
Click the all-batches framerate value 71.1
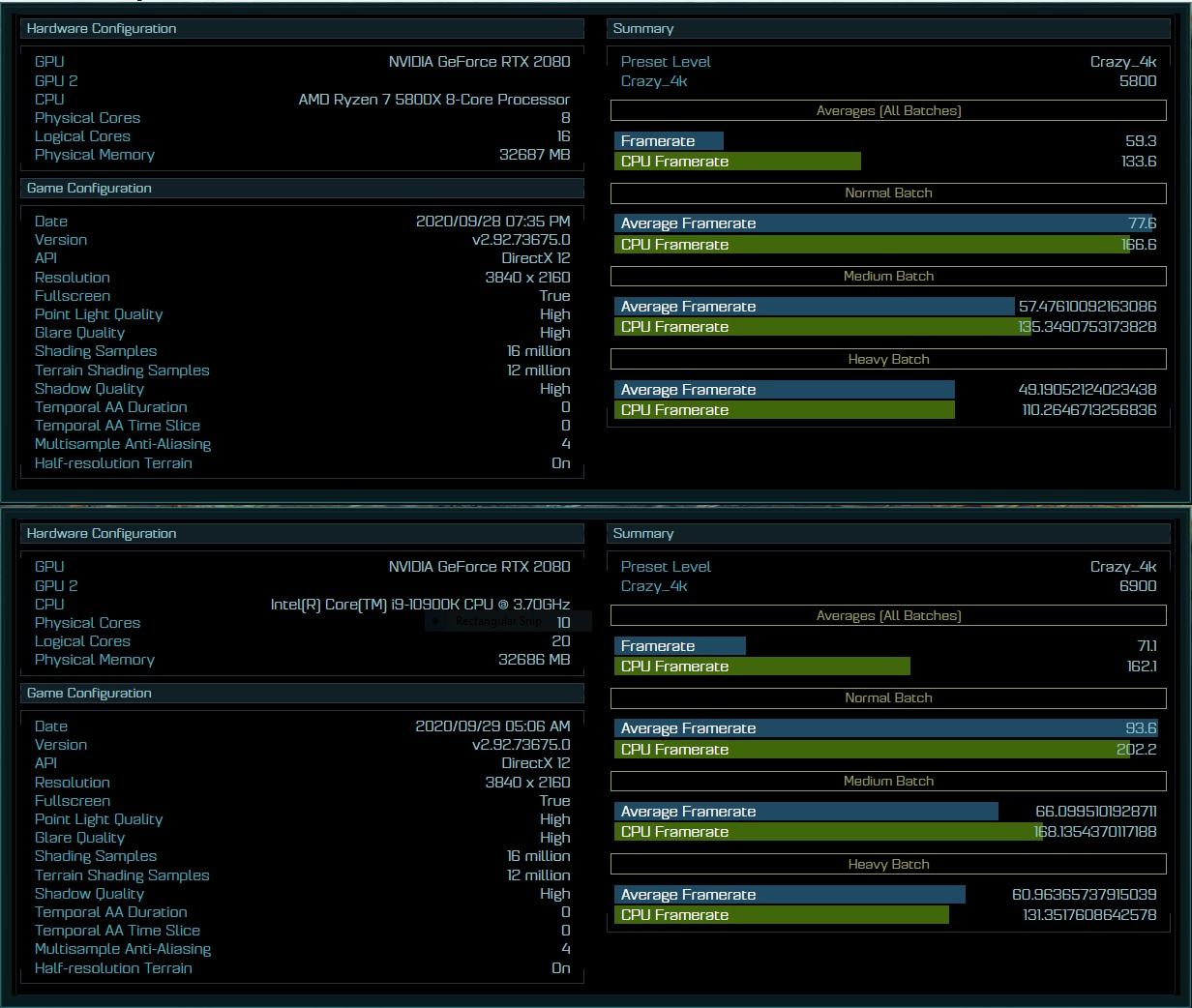pyautogui.click(x=1147, y=646)
